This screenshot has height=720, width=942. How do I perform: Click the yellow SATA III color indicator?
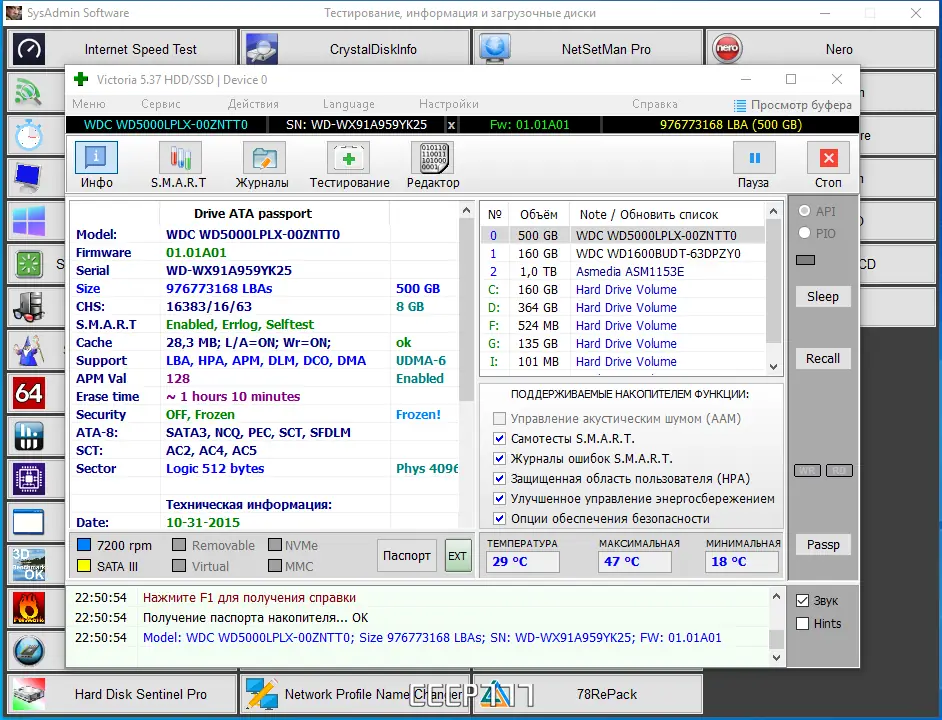[84, 566]
